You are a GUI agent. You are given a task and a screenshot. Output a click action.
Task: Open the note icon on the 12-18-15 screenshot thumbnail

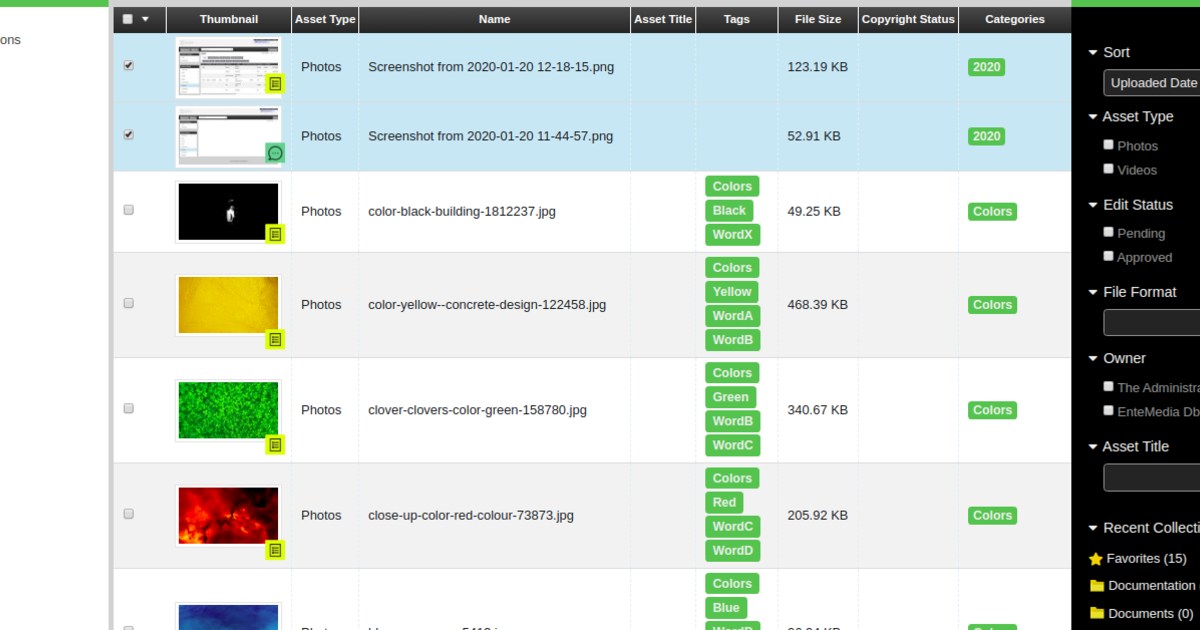pyautogui.click(x=276, y=84)
